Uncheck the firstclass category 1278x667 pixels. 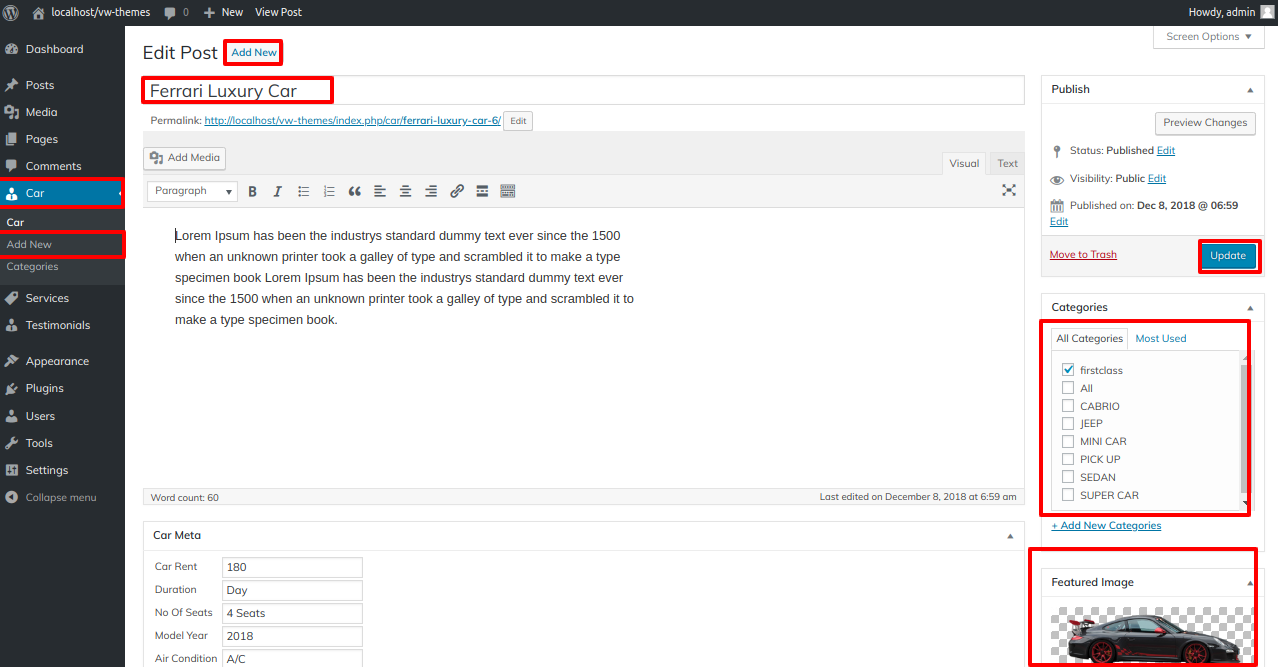coord(1068,370)
